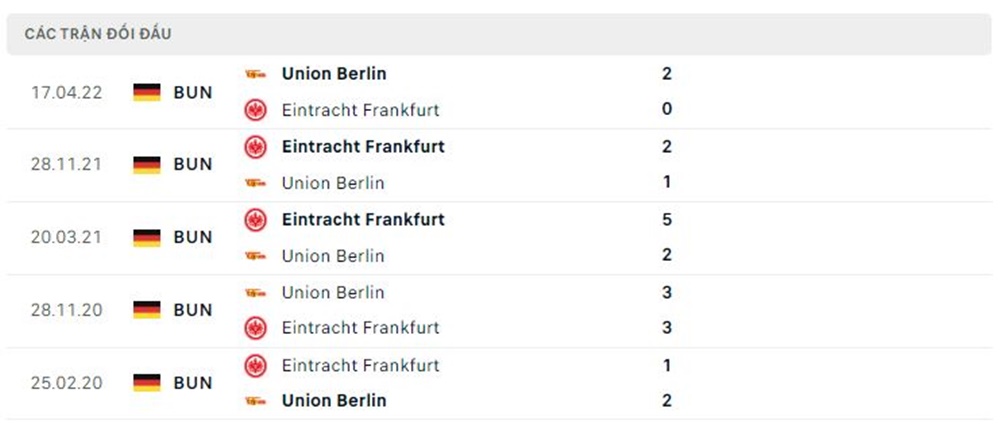Click the 28.11.20 match date
The image size is (1000, 435).
[x=66, y=310]
